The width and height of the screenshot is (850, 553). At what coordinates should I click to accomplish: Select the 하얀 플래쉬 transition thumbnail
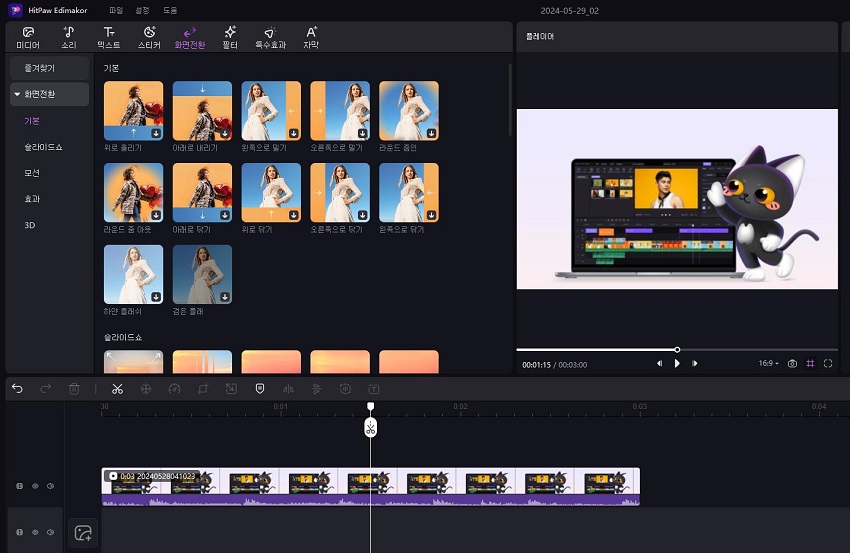point(133,274)
